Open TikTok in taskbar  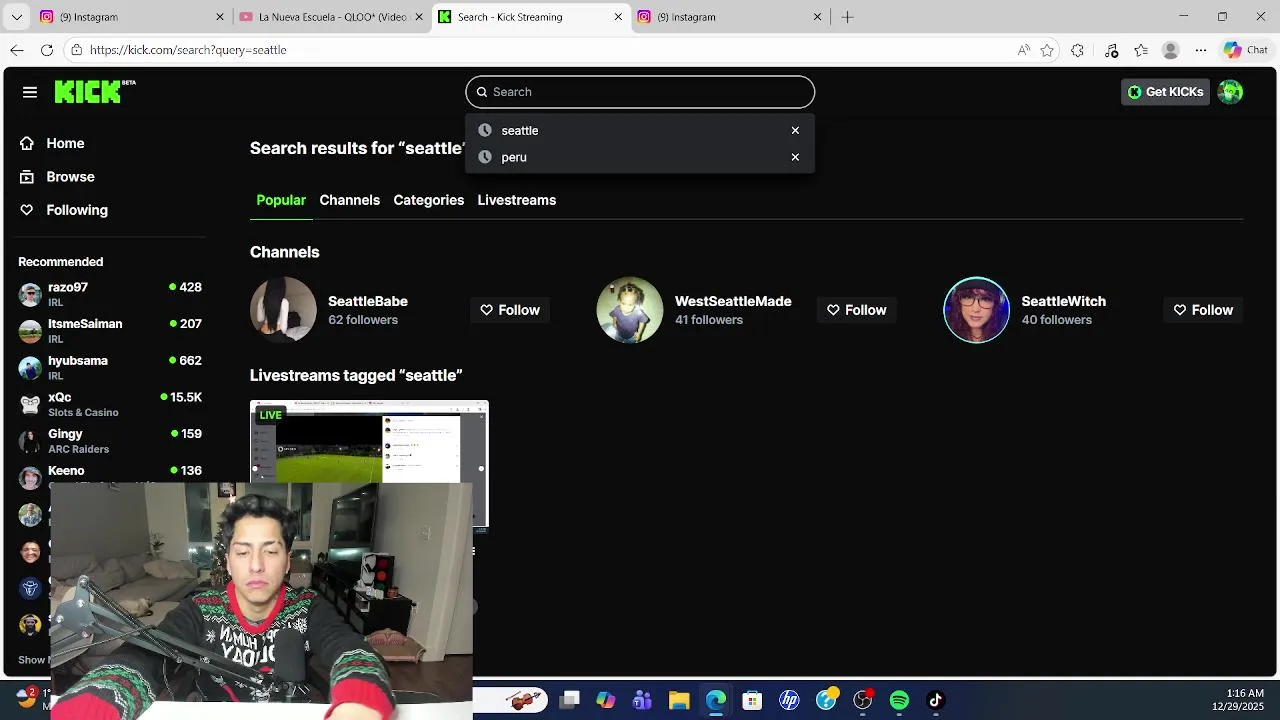(936, 700)
